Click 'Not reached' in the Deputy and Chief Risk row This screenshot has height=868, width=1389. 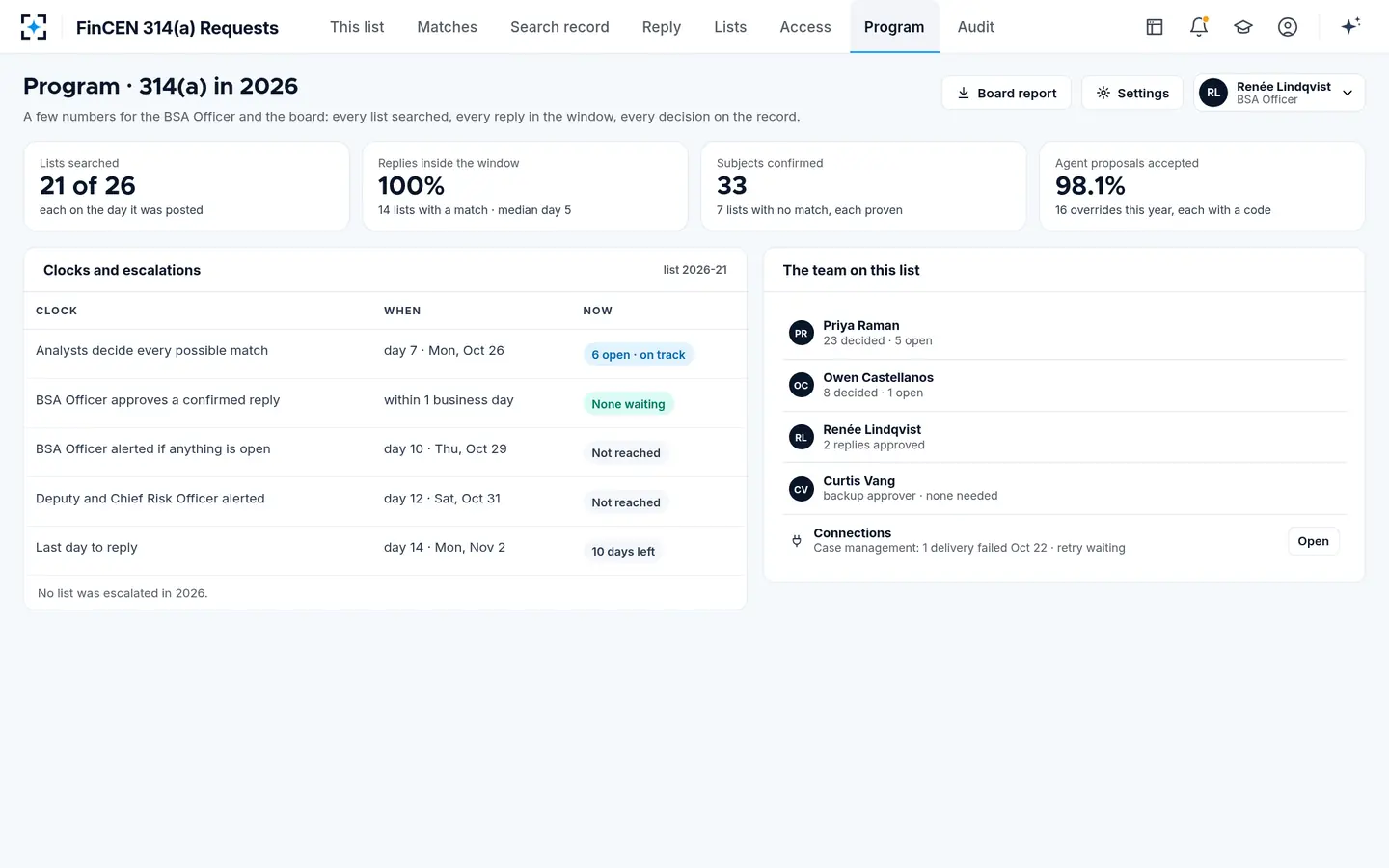pos(626,502)
